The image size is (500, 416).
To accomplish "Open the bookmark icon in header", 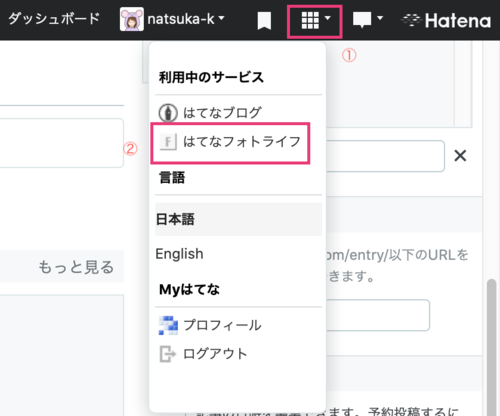I will point(264,21).
